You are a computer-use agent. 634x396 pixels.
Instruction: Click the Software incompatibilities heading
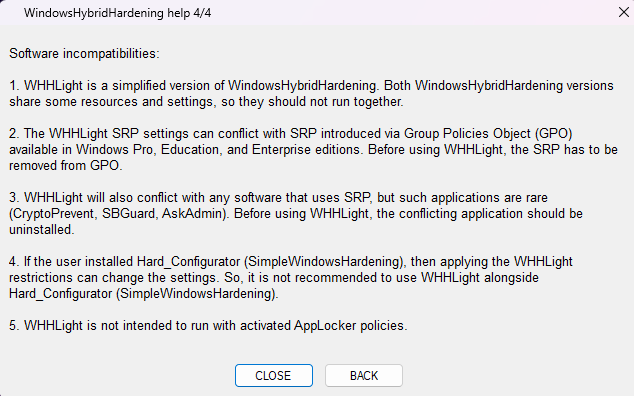[x=85, y=53]
